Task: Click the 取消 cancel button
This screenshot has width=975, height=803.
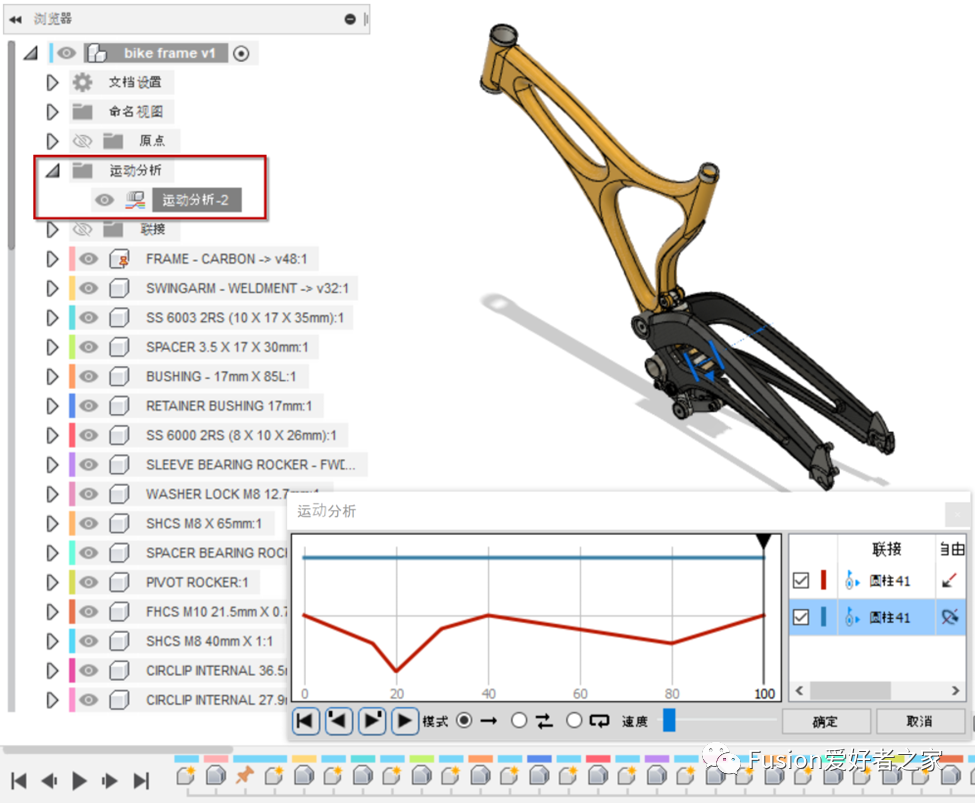Action: coord(919,721)
